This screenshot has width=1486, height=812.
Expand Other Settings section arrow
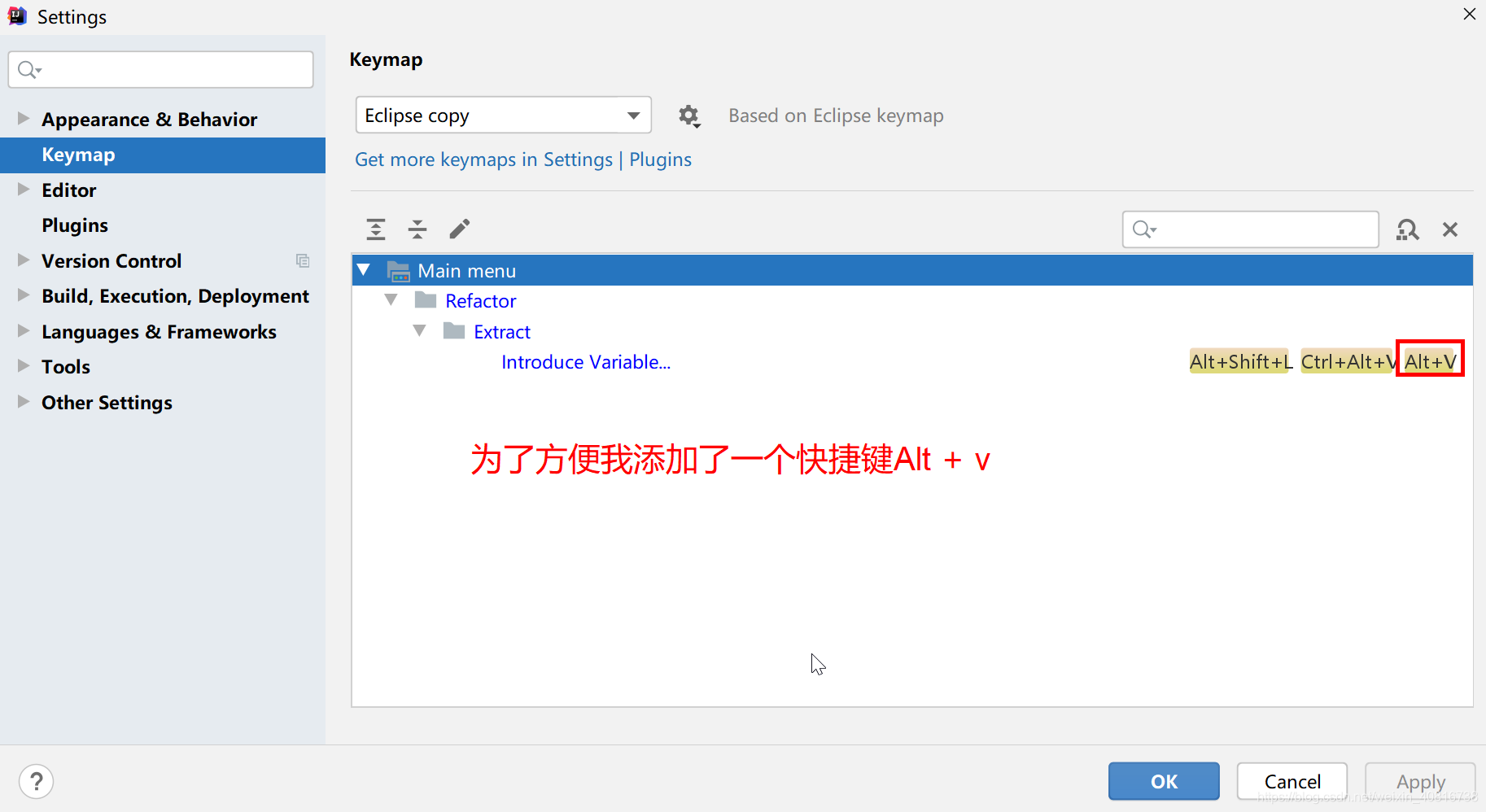coord(24,402)
